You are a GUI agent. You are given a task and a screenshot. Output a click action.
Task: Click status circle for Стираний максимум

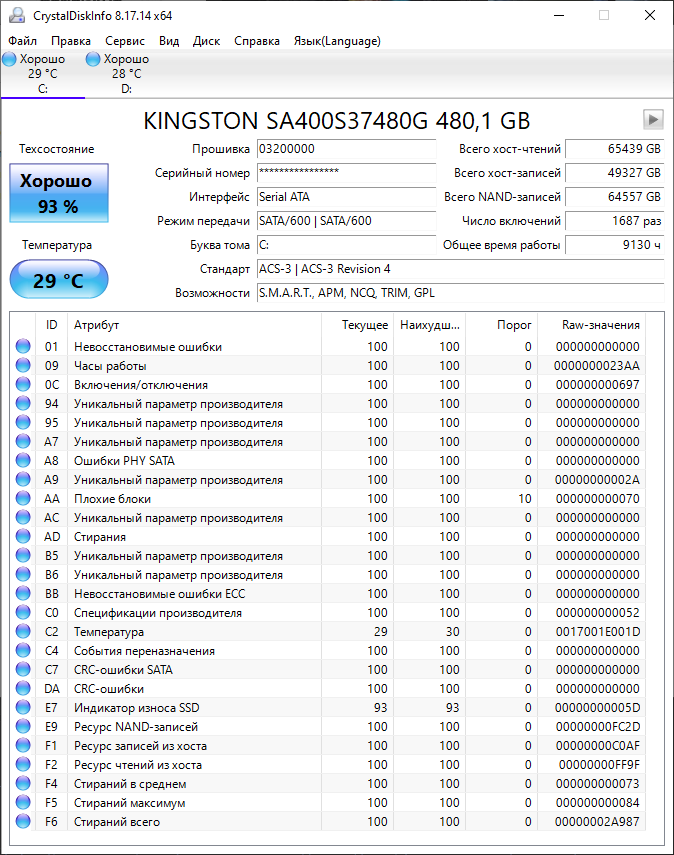coord(23,803)
